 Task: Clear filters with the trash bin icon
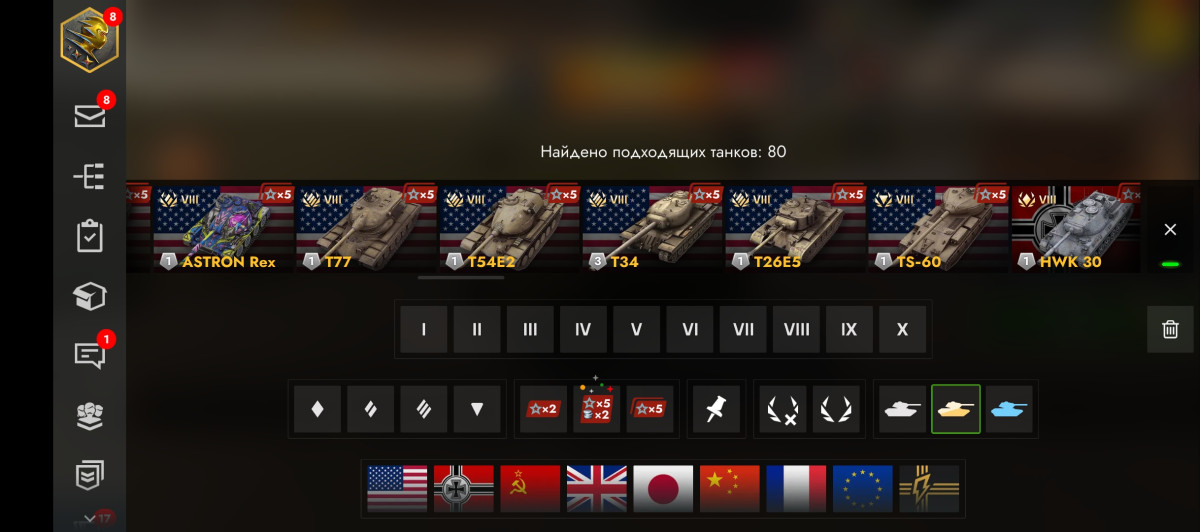[x=1170, y=329]
